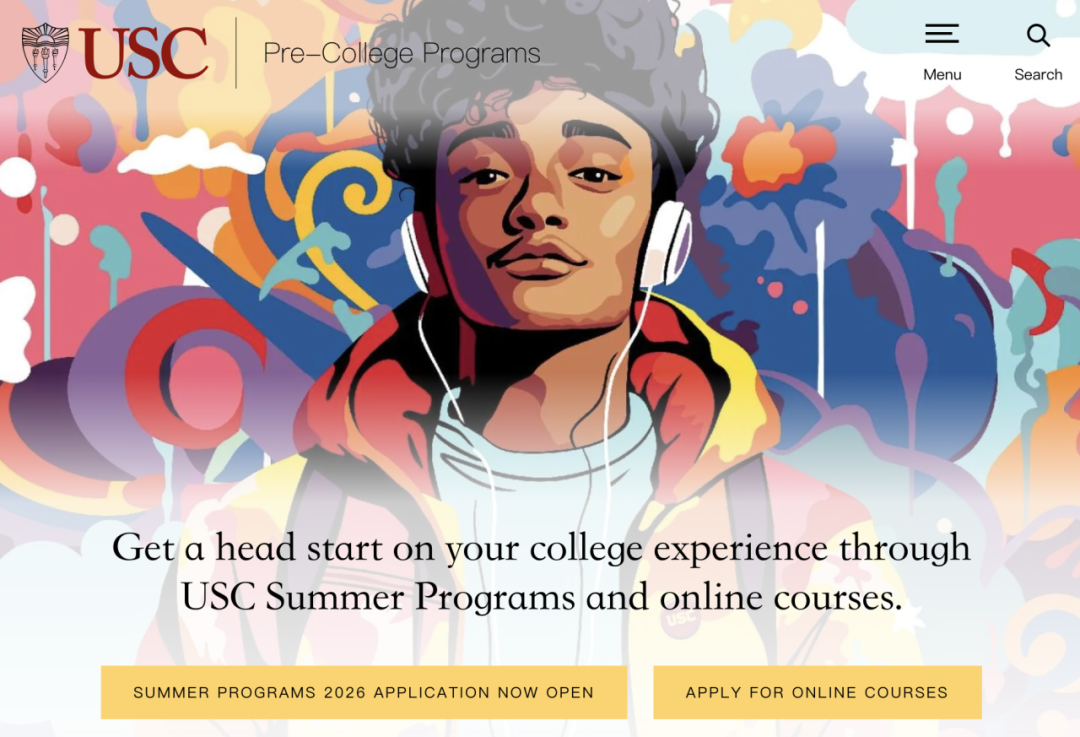
Task: Click the red USC wordmark logo
Action: [x=144, y=54]
